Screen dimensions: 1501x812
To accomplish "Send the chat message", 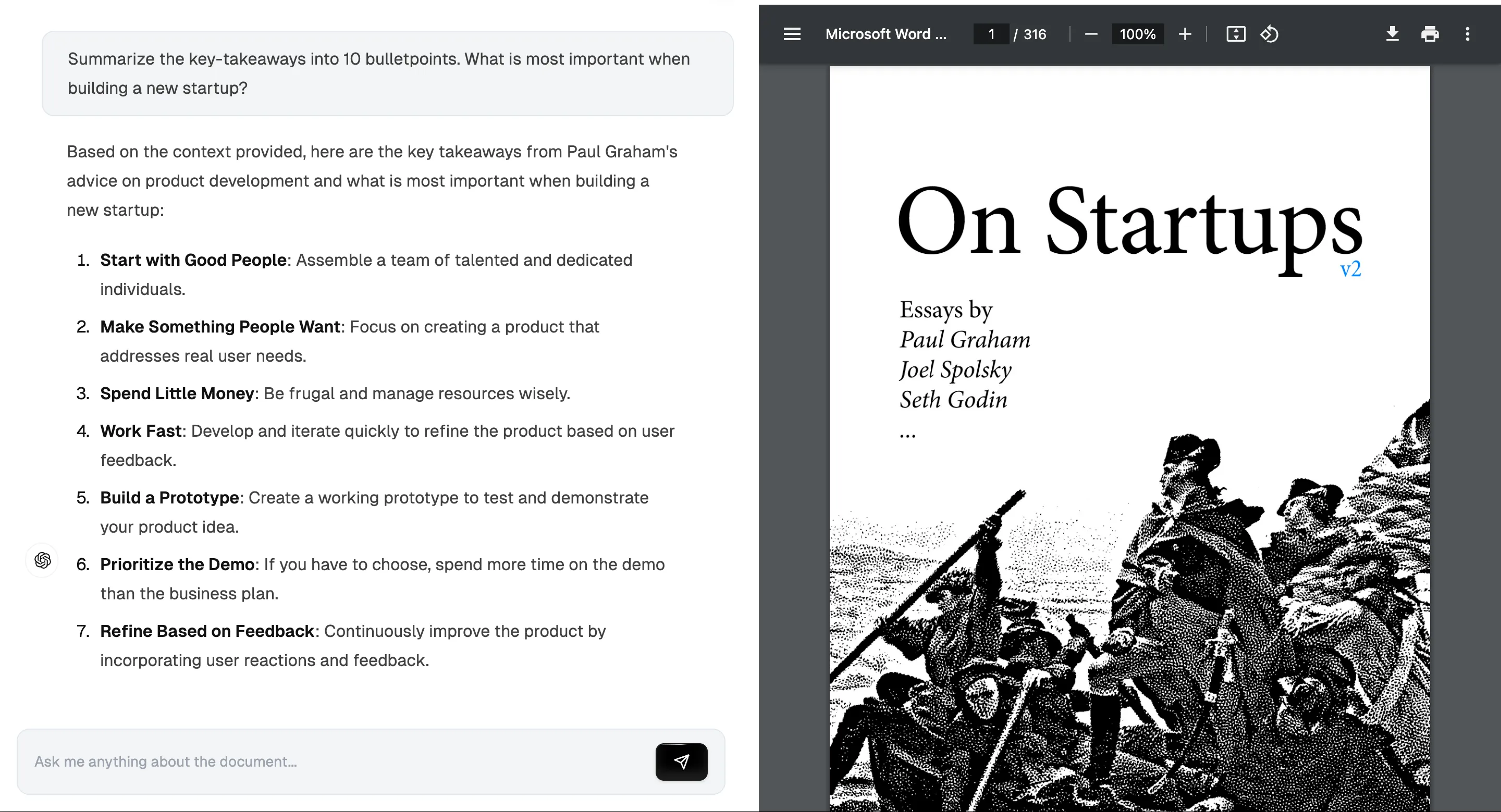I will click(681, 761).
